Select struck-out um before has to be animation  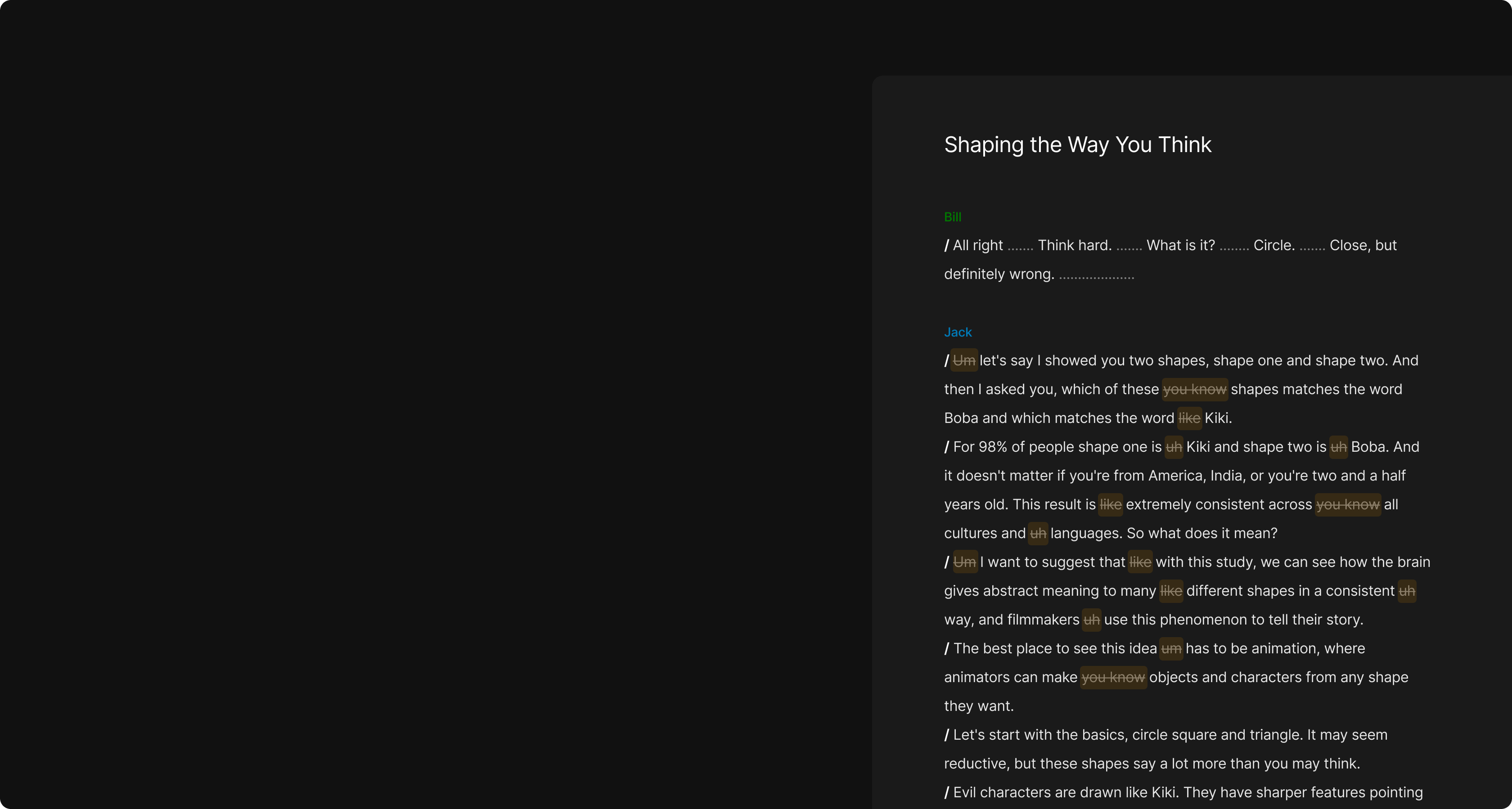(x=1171, y=648)
